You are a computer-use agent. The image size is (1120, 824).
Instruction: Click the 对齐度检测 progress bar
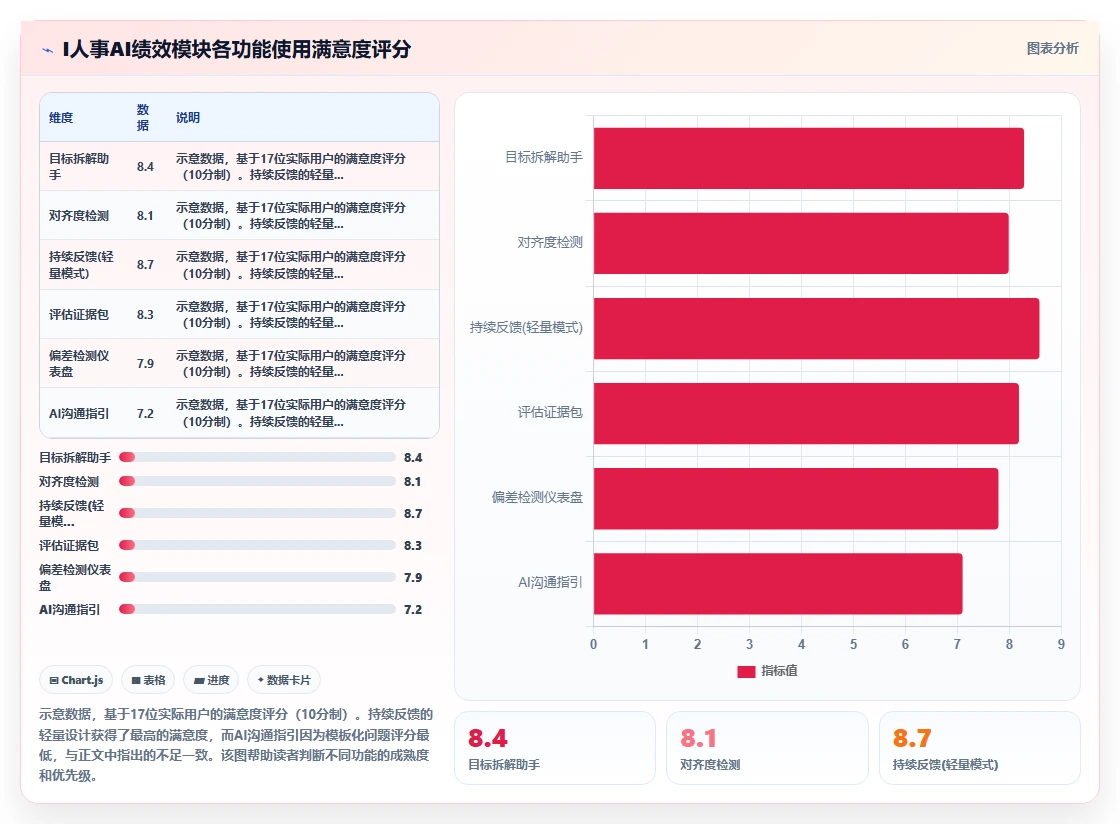tap(257, 481)
